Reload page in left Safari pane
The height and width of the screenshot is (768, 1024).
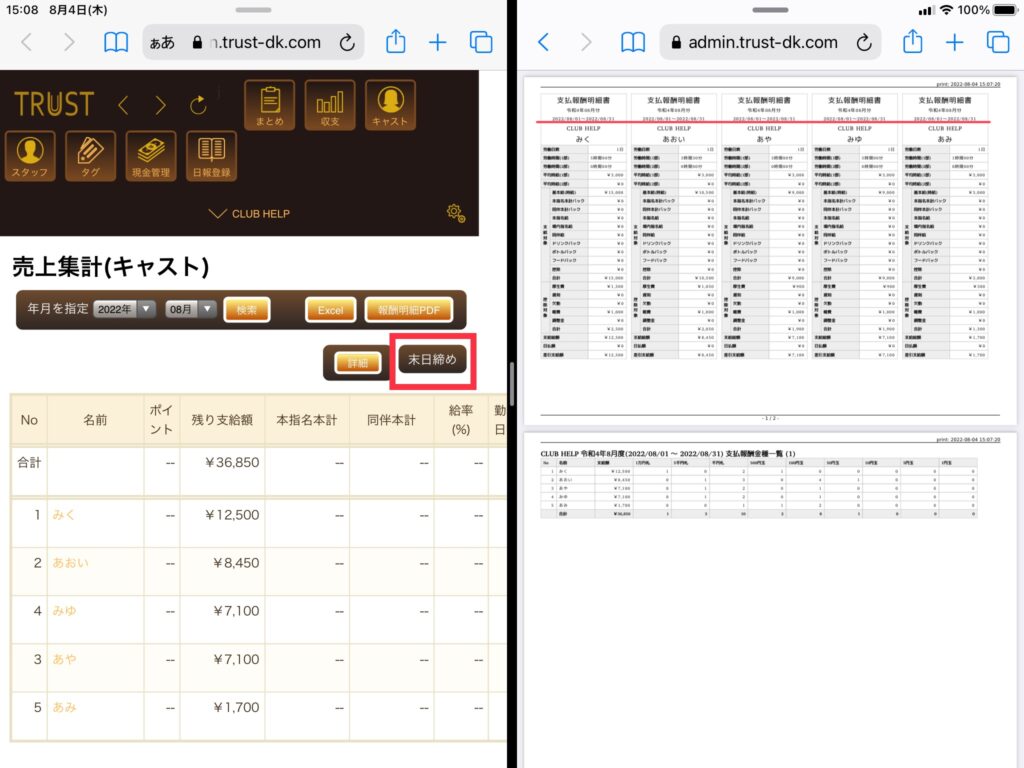point(347,42)
